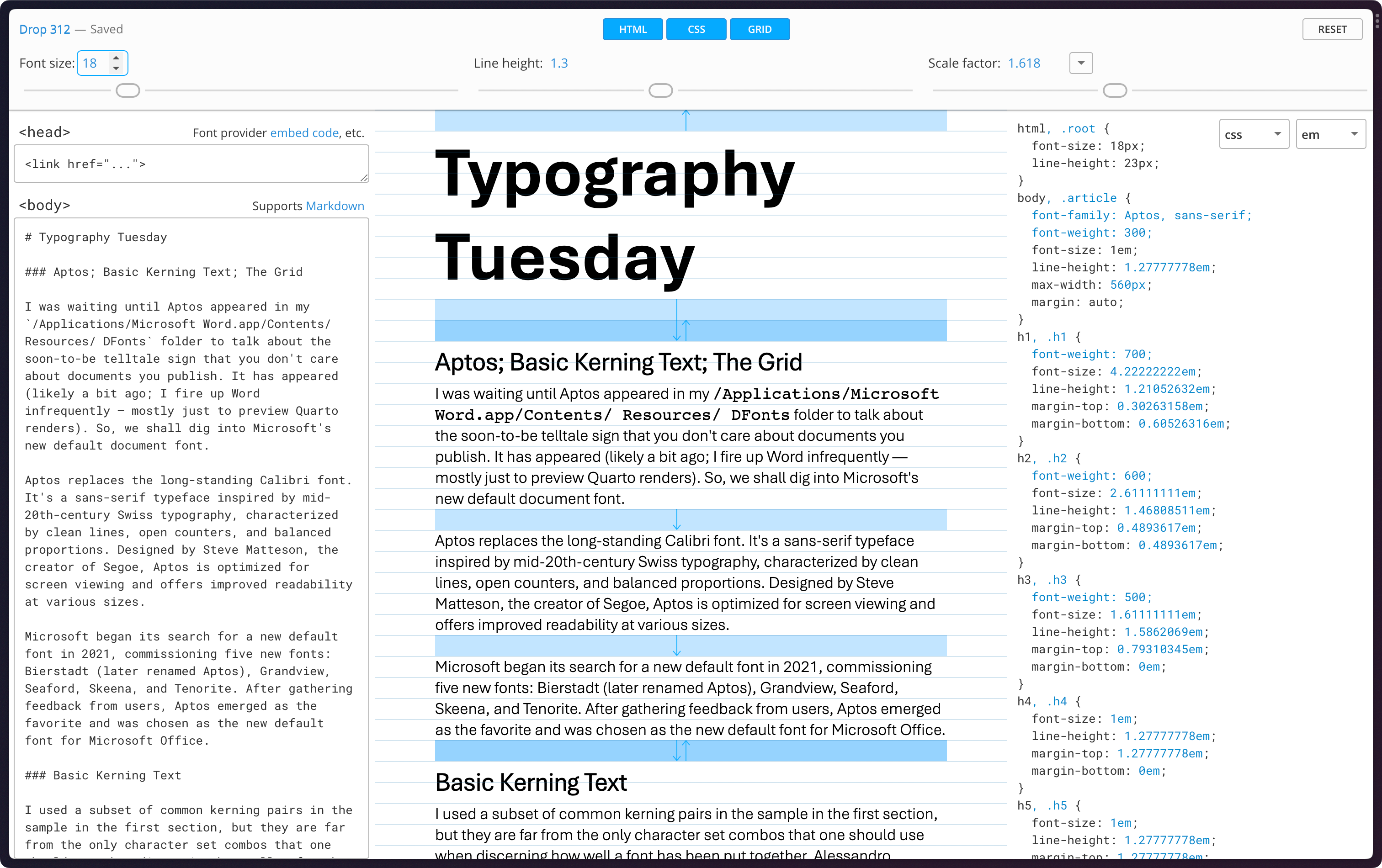Screen dimensions: 1382x868
Task: Click the head link href textarea
Action: coord(191,164)
